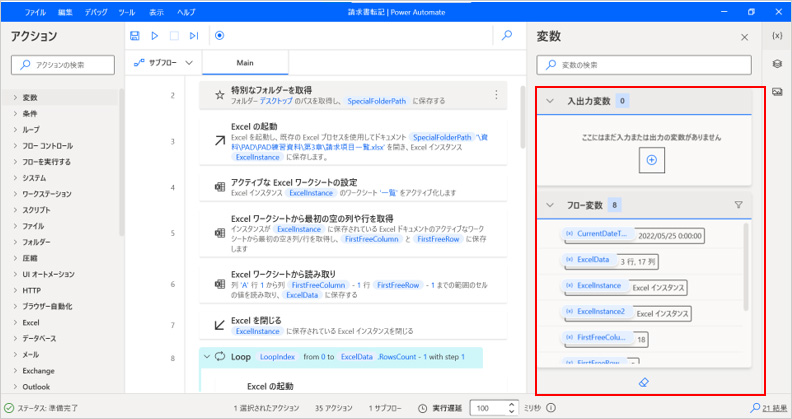The image size is (792, 419).
Task: Run the flow with the play icon
Action: tap(155, 36)
